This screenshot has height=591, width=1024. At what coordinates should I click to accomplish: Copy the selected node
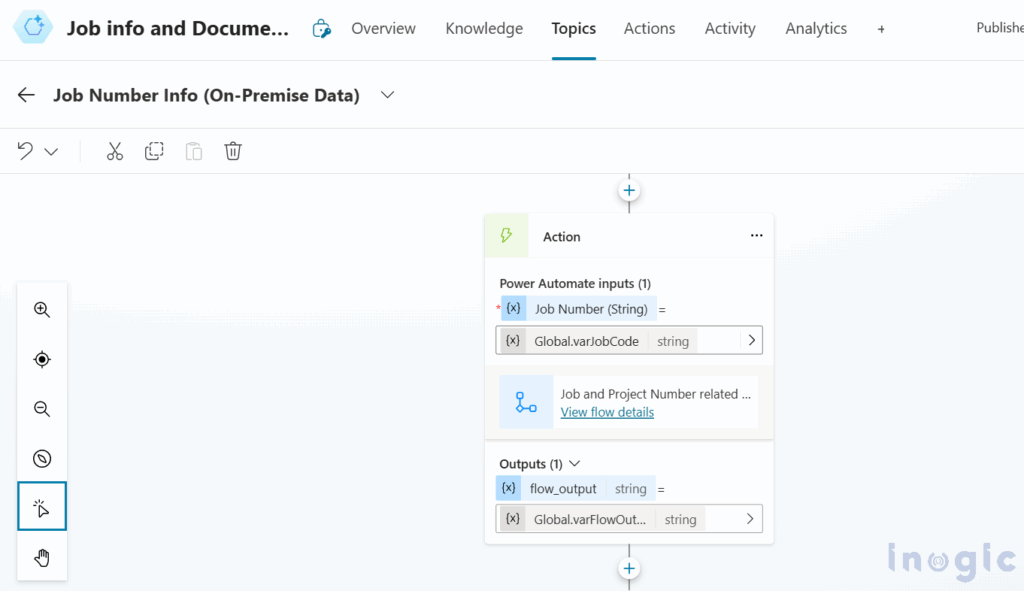coord(154,150)
